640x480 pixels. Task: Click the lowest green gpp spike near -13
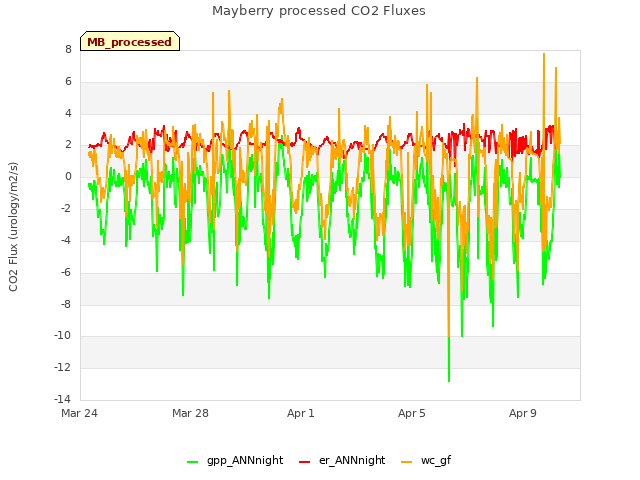[449, 380]
